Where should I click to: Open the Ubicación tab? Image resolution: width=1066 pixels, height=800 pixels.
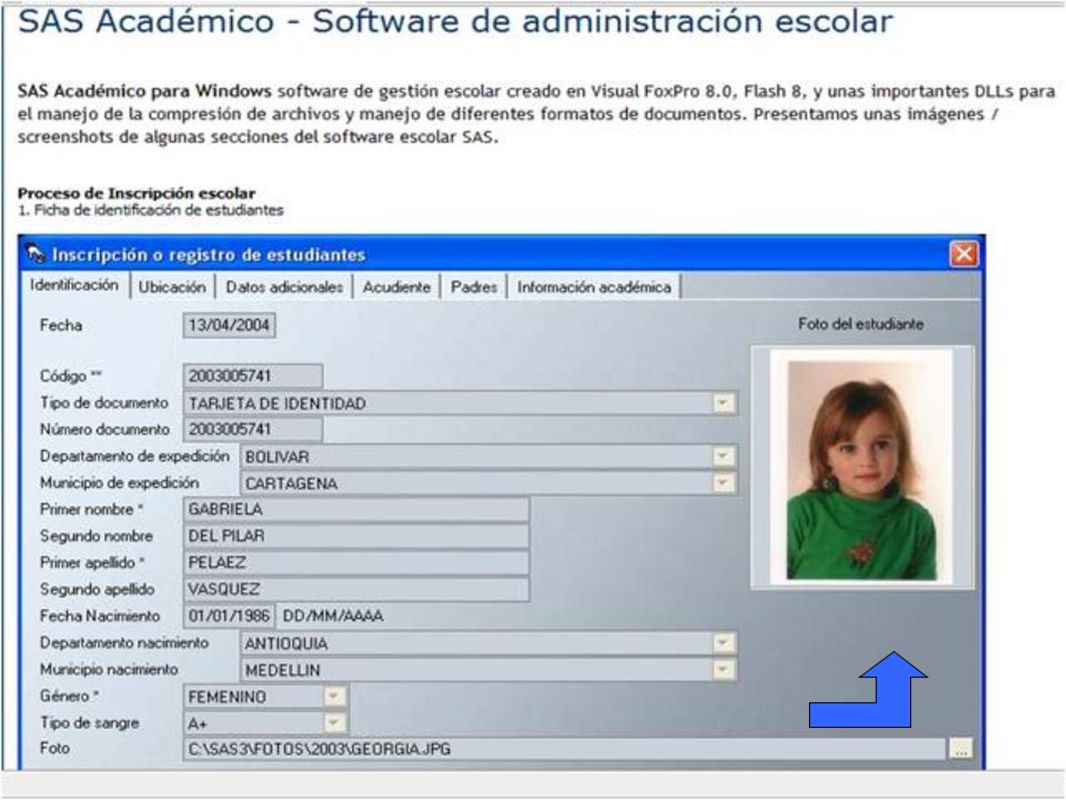(x=172, y=288)
